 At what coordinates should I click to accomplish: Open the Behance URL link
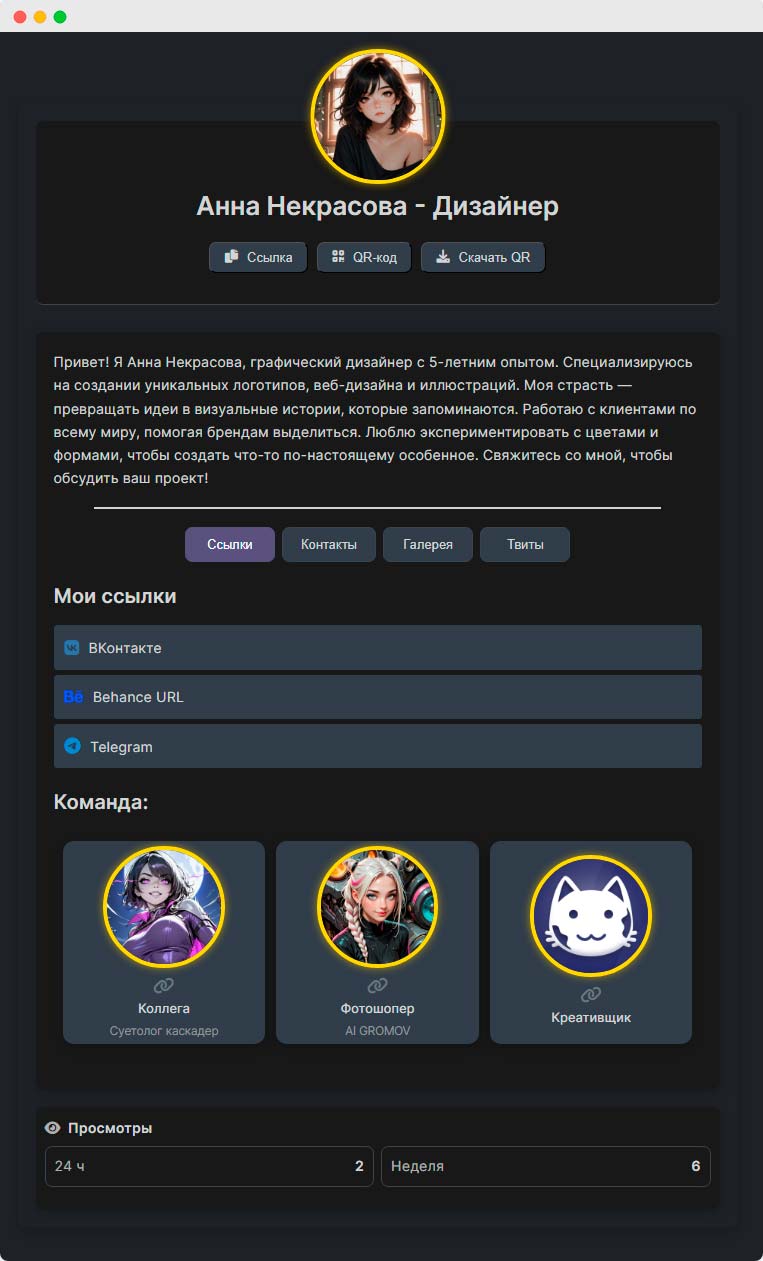(x=378, y=697)
